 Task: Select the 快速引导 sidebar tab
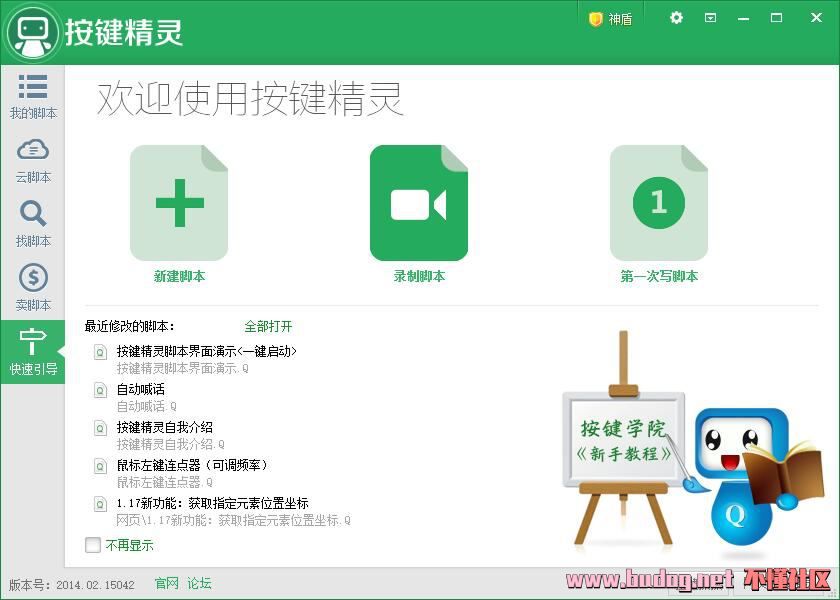(33, 352)
